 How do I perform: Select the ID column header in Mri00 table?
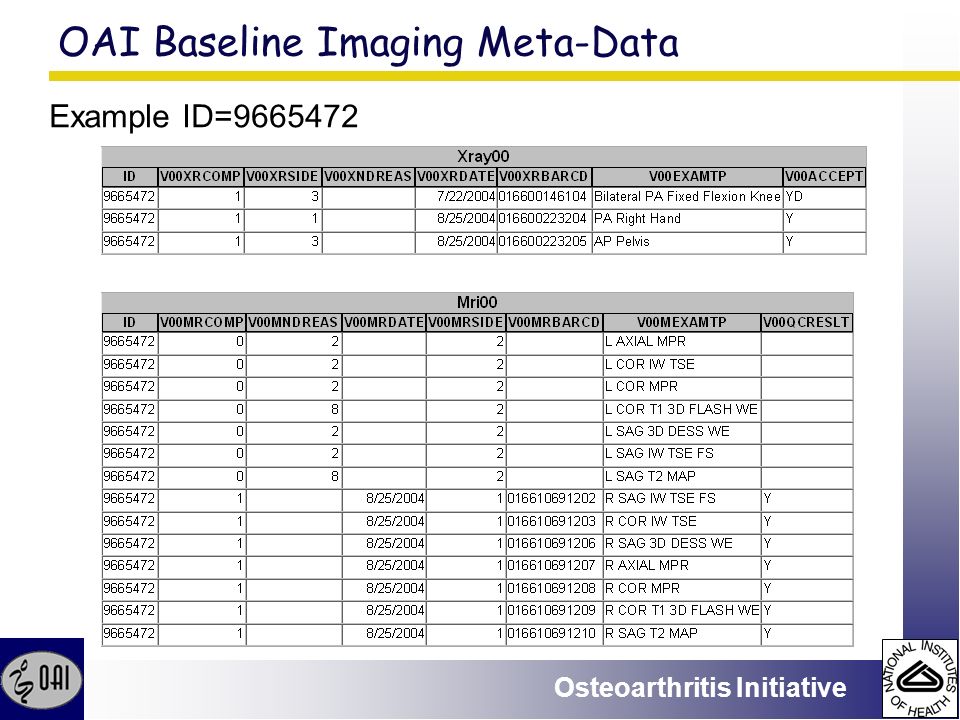coord(129,323)
